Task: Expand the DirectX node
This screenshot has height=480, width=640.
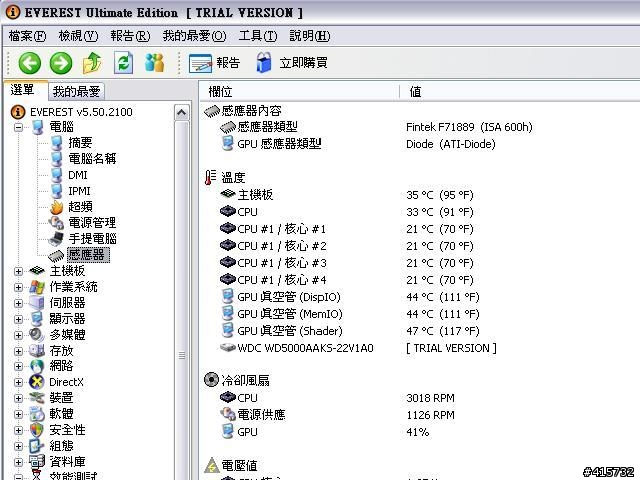Action: 18,382
